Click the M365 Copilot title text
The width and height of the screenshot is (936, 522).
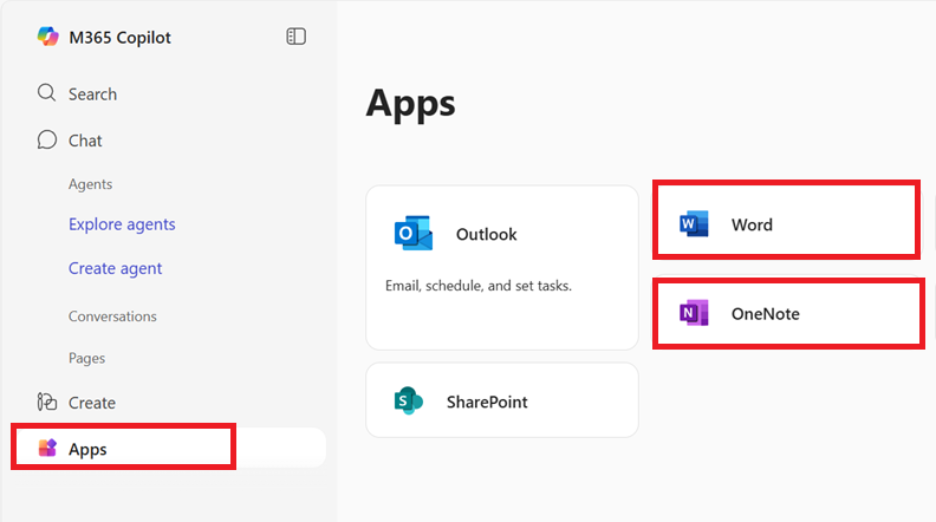point(120,38)
